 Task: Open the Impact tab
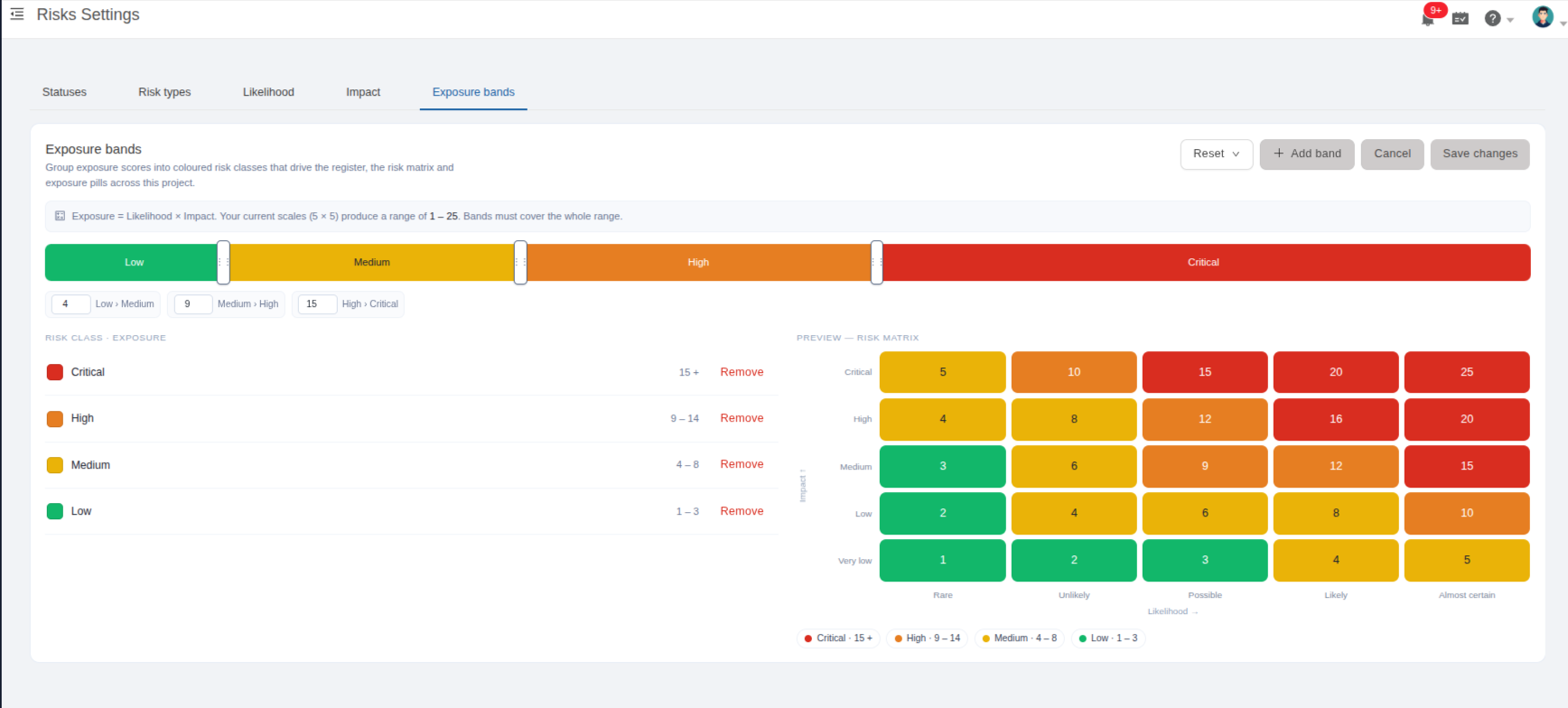click(363, 92)
